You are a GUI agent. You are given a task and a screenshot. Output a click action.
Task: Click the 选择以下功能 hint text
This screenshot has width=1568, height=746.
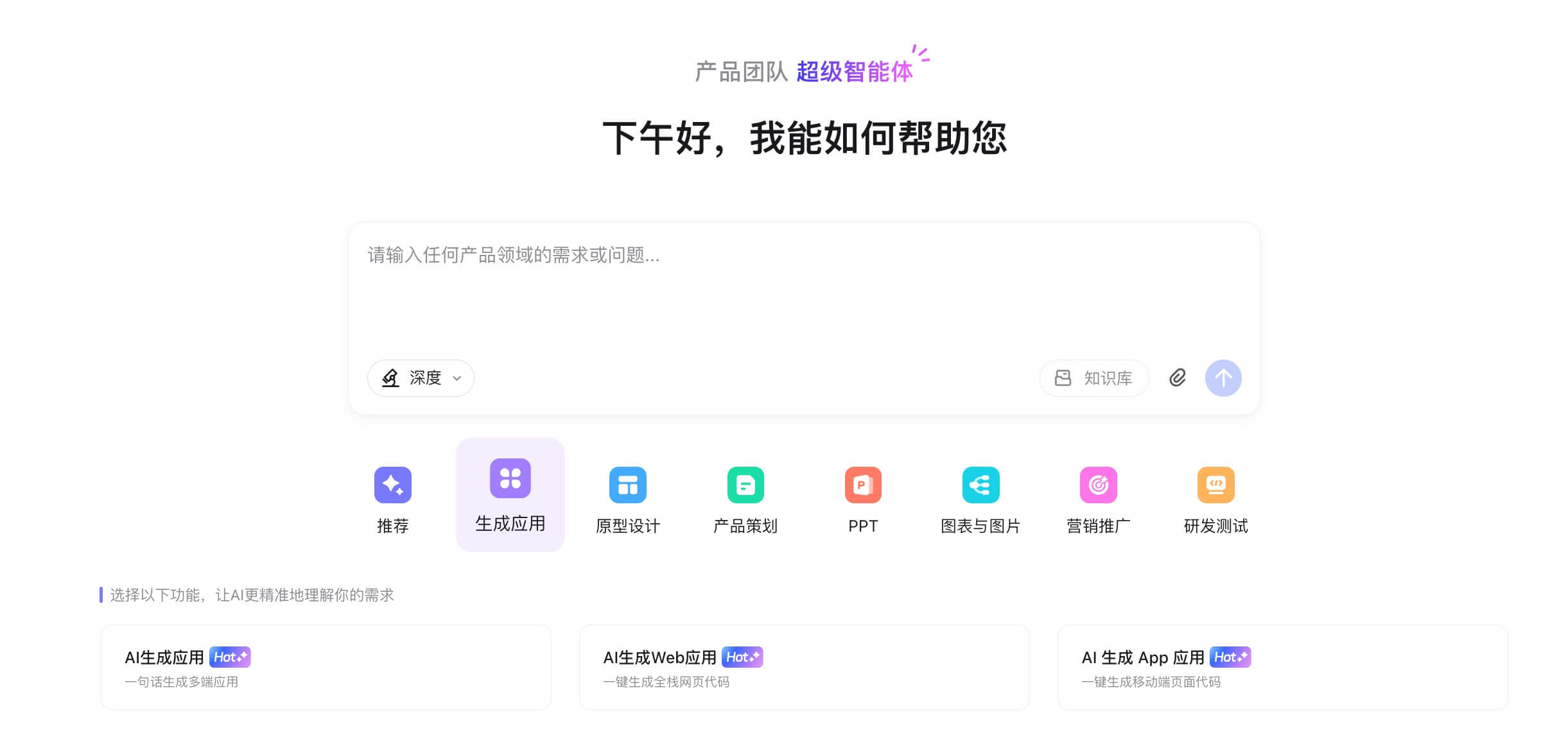point(252,595)
